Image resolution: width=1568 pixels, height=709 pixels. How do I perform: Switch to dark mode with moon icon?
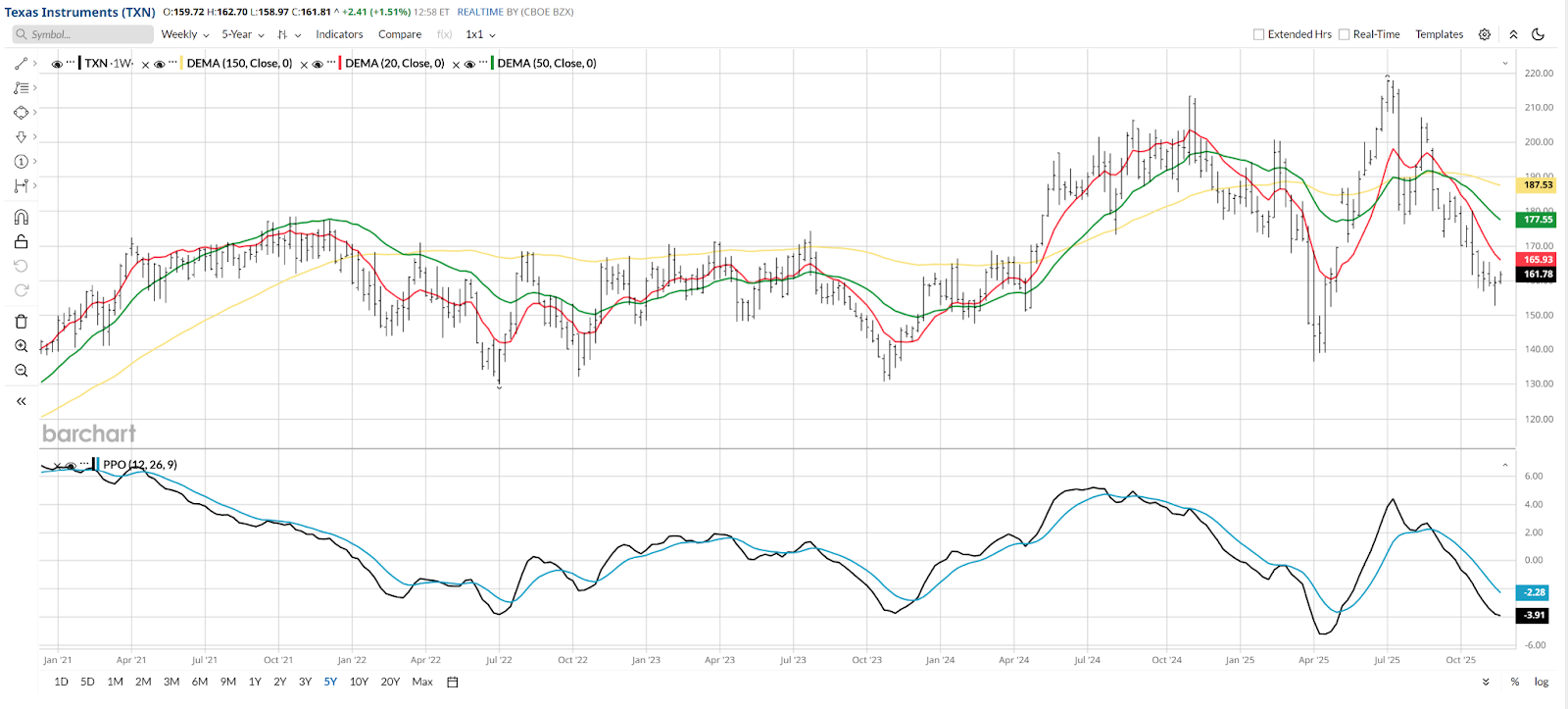pos(1539,34)
